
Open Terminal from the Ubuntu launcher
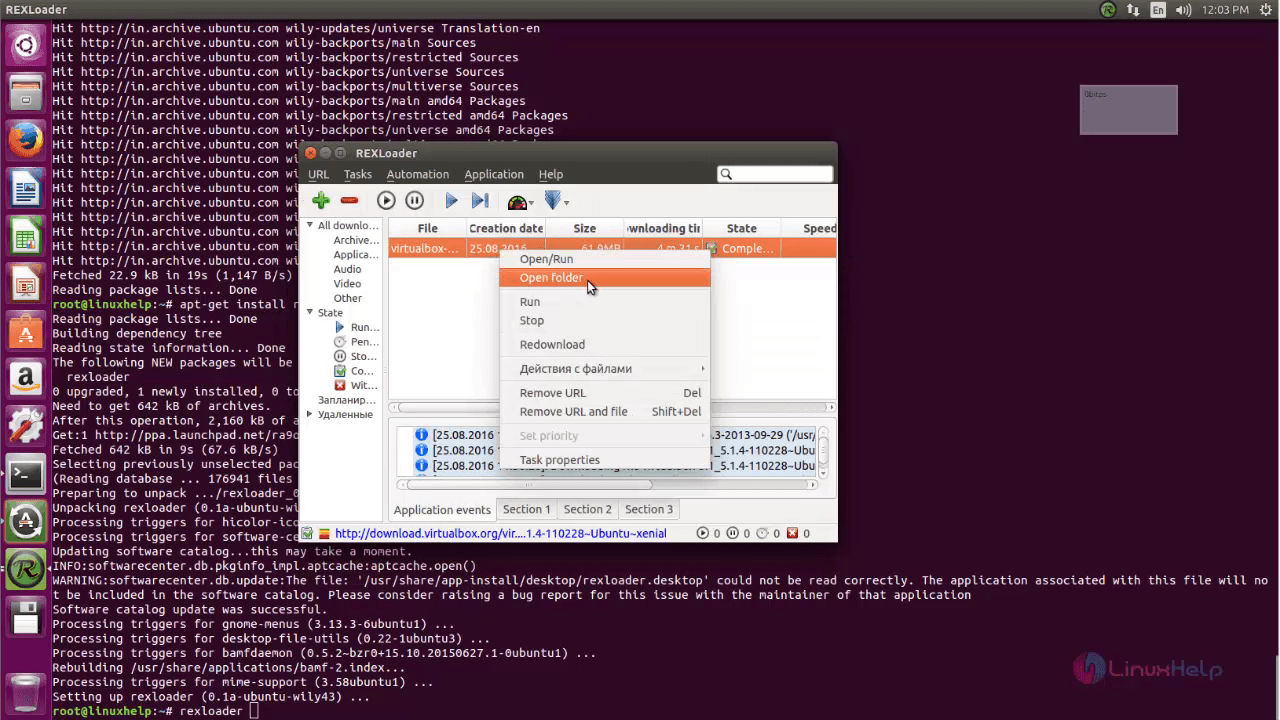pyautogui.click(x=26, y=474)
